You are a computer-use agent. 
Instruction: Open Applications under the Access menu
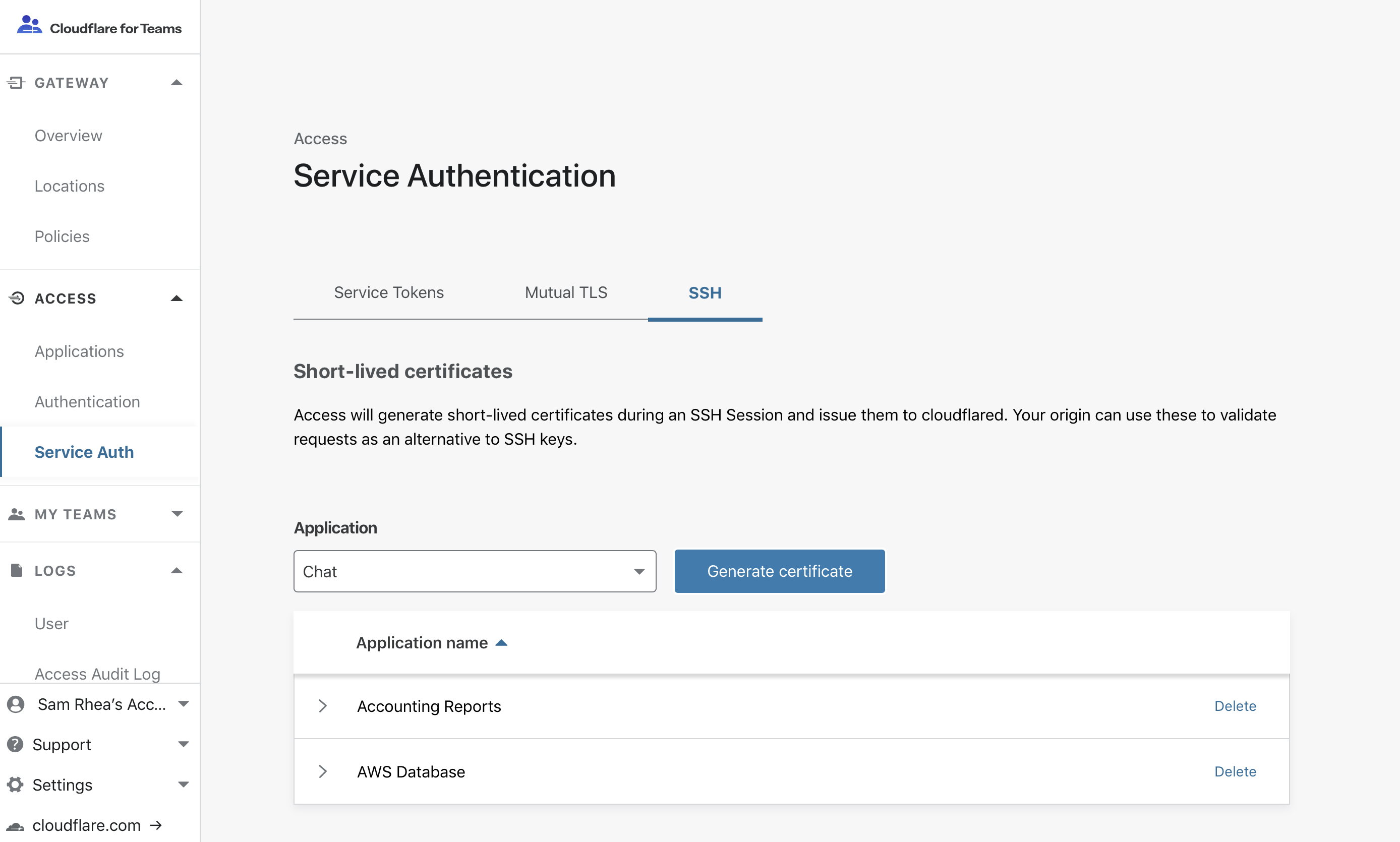tap(79, 351)
